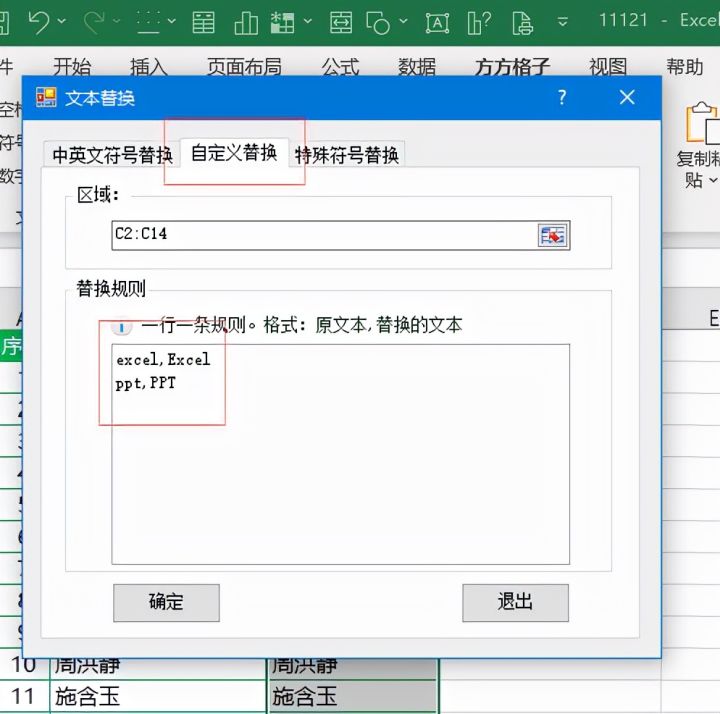Select row 11 header in the sheet

(23, 696)
